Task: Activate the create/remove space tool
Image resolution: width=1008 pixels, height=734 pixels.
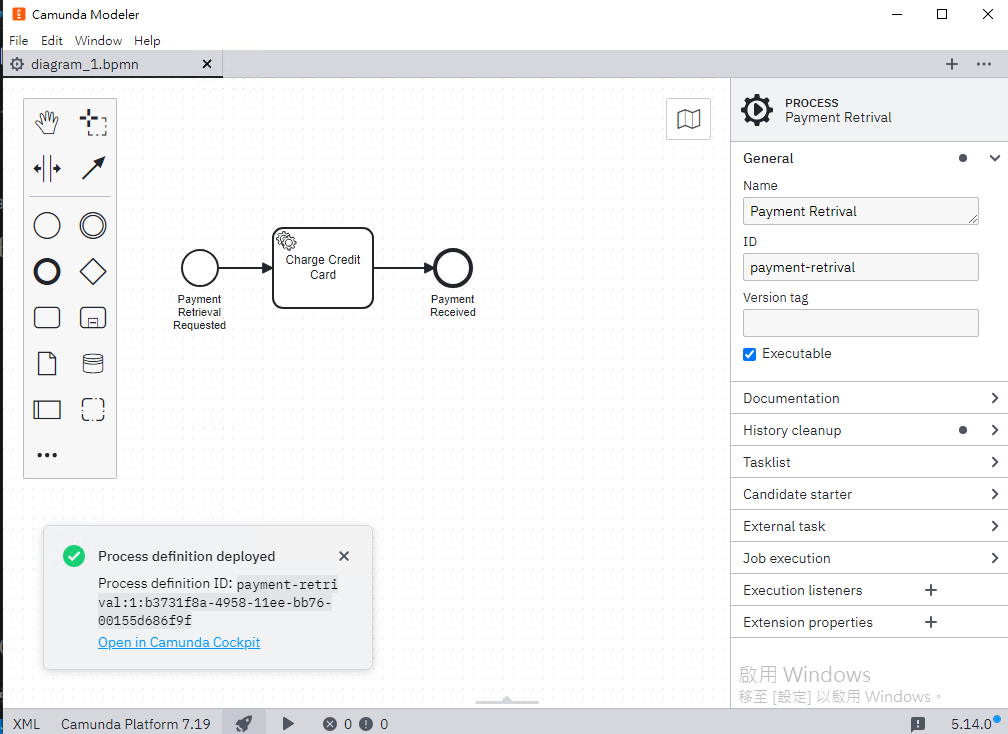Action: point(47,169)
